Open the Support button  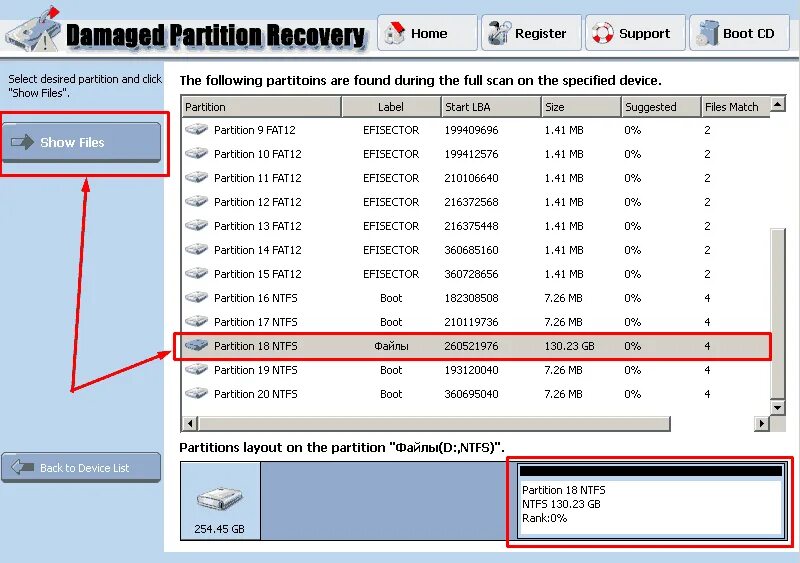pyautogui.click(x=635, y=33)
